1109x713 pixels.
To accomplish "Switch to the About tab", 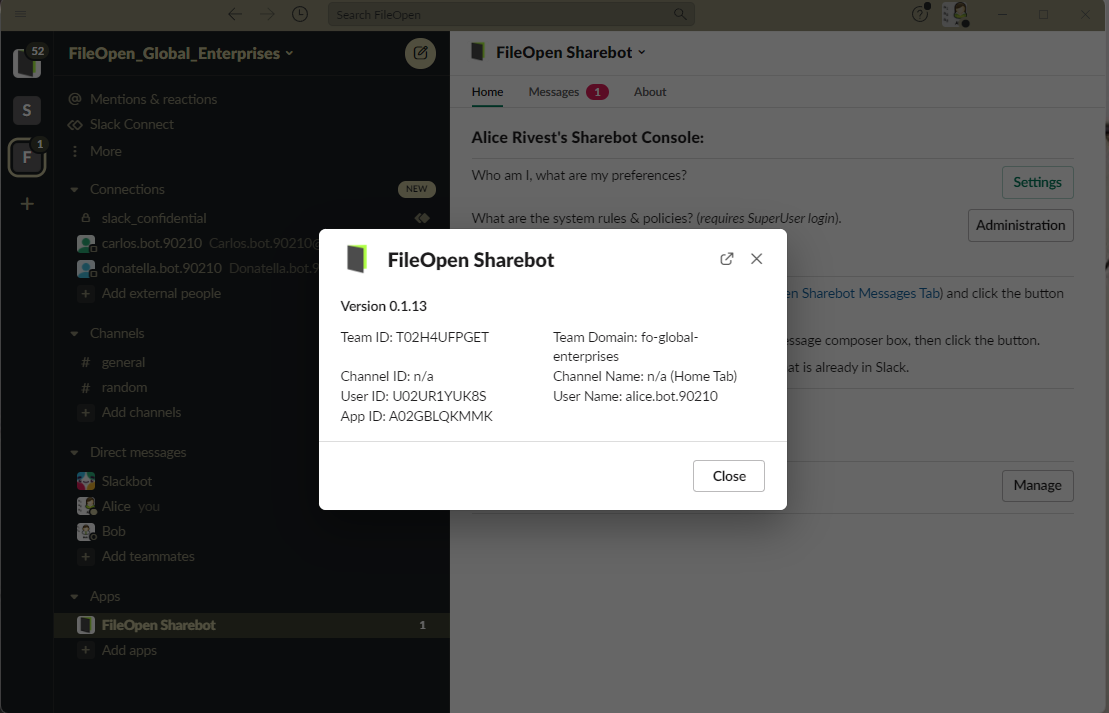I will coord(650,92).
